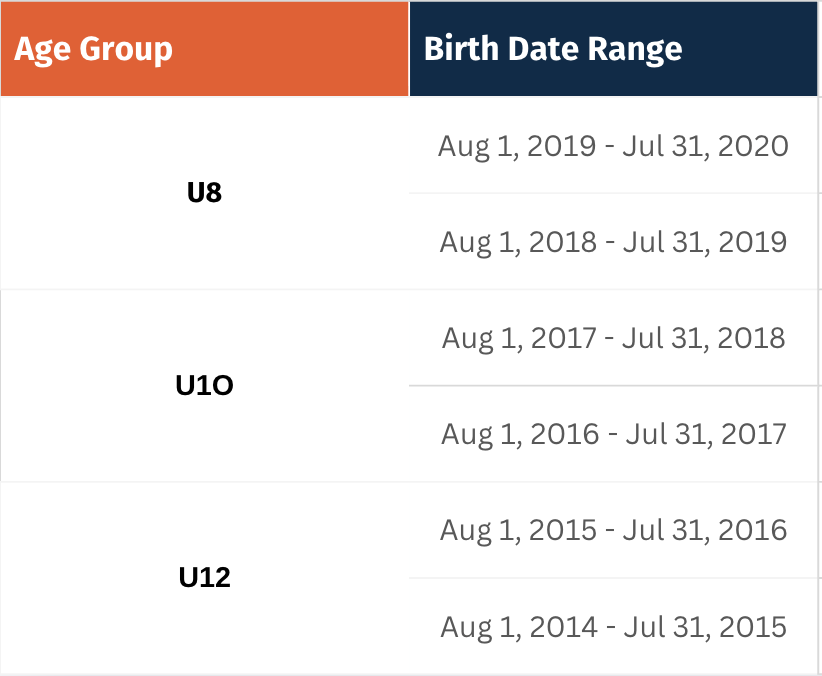Click the Birth Date Range column header
This screenshot has width=822, height=676.
tap(613, 49)
